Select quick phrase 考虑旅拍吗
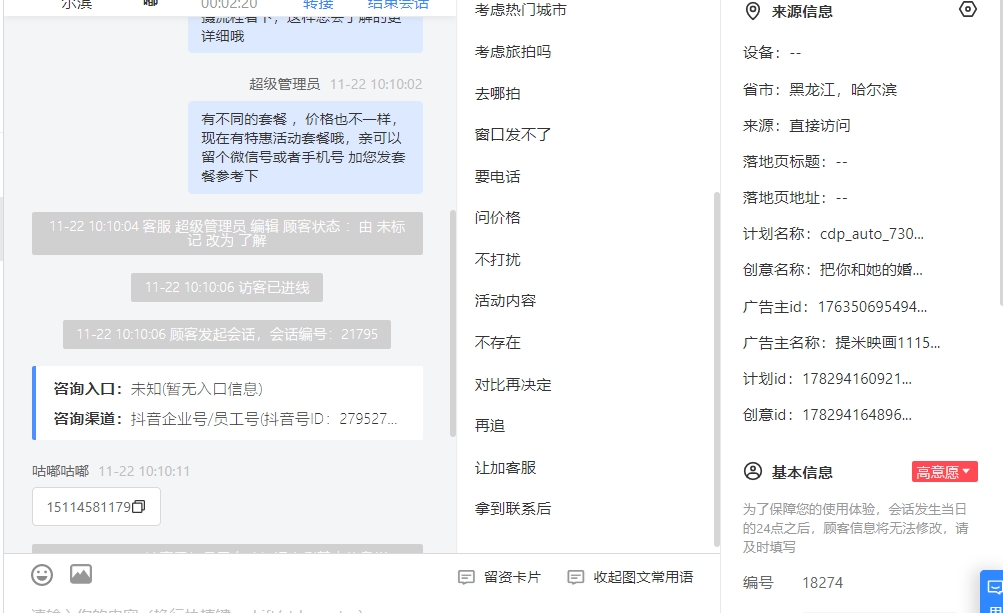Viewport: 1003px width, 613px height. [x=512, y=52]
